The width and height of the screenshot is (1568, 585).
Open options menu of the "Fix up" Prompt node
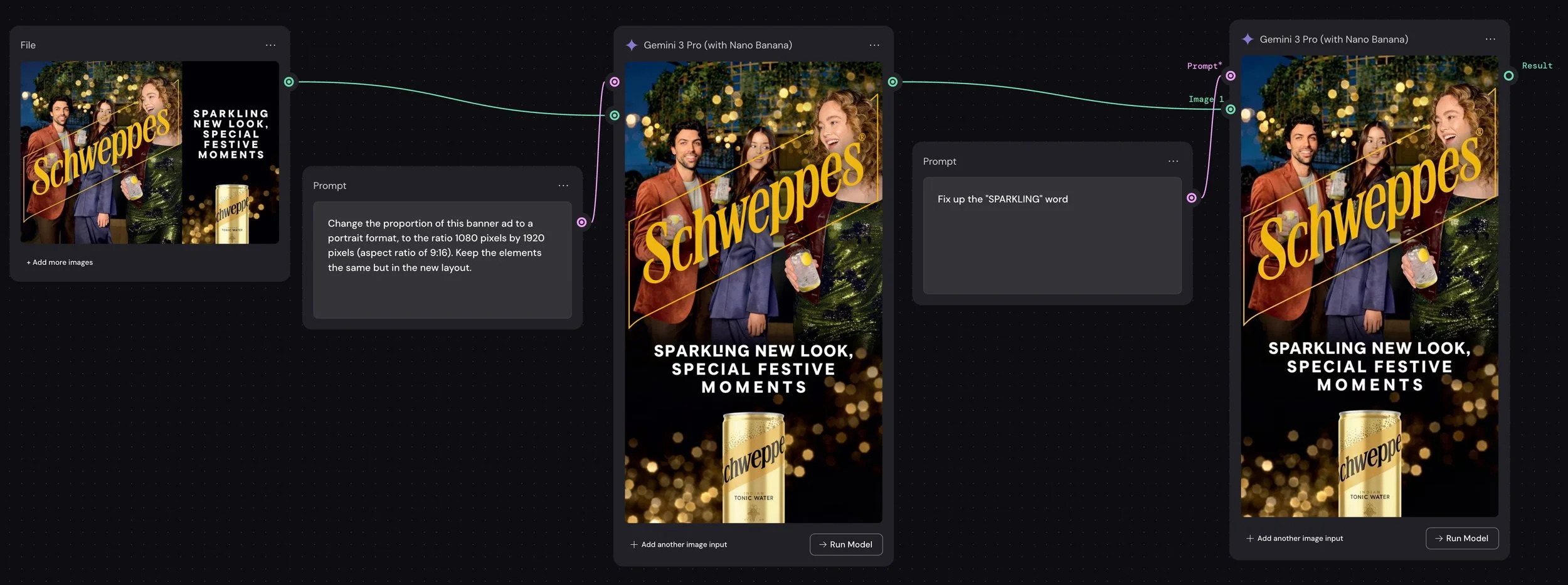pyautogui.click(x=1173, y=161)
